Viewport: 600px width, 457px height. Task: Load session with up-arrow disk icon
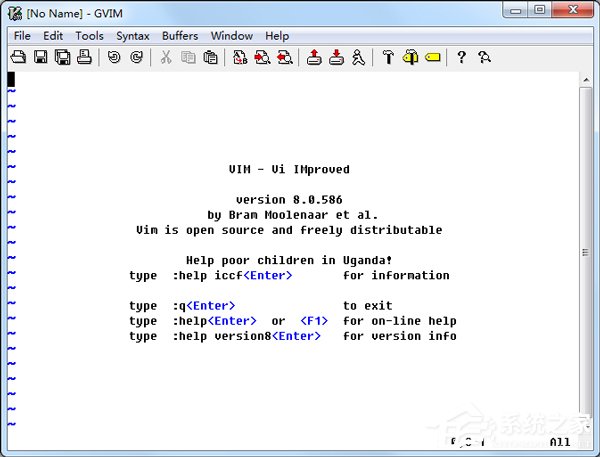pyautogui.click(x=314, y=57)
